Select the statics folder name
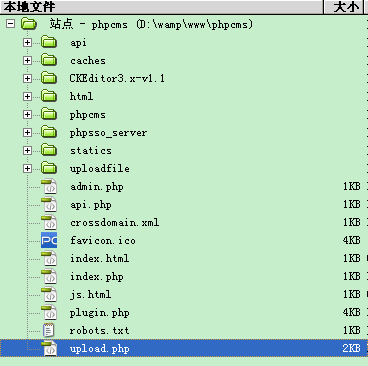This screenshot has width=368, height=366. [x=91, y=150]
